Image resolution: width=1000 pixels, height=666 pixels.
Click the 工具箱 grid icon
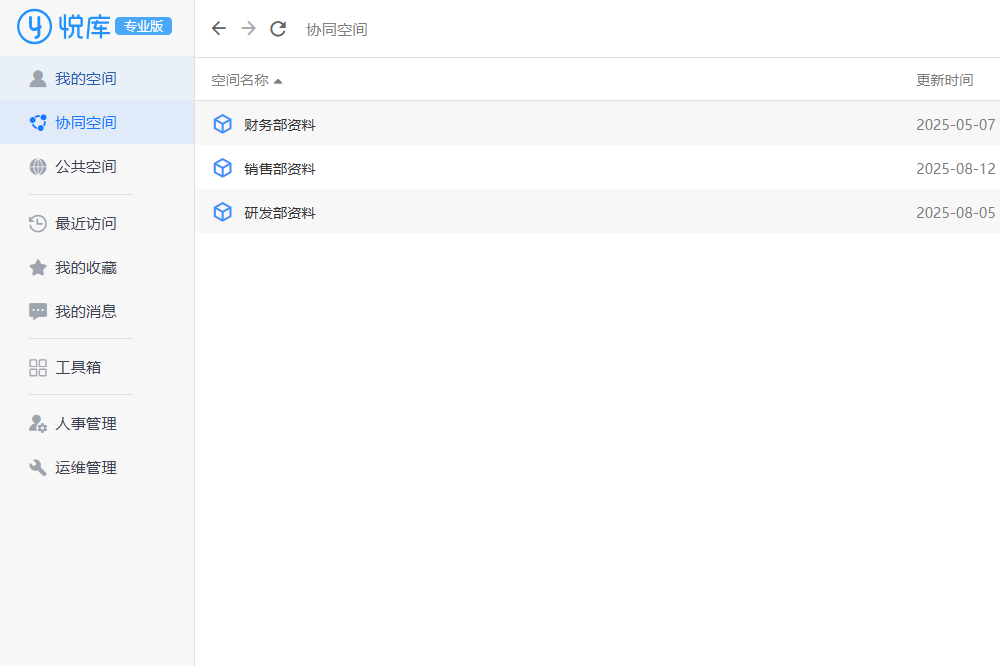(x=38, y=368)
